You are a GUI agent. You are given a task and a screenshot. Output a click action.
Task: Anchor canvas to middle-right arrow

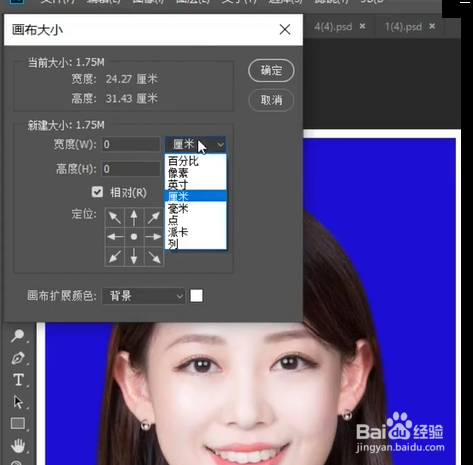click(154, 237)
